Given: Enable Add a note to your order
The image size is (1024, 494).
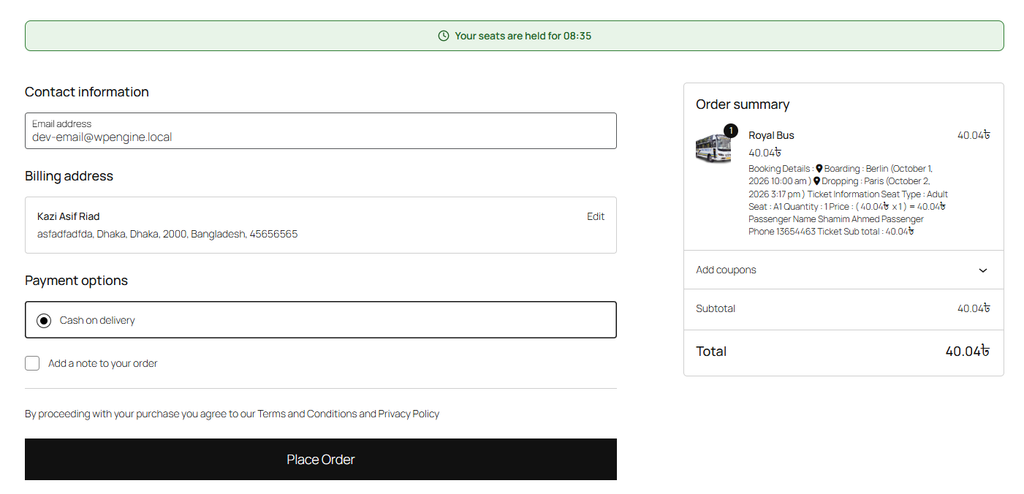Looking at the screenshot, I should pyautogui.click(x=32, y=363).
